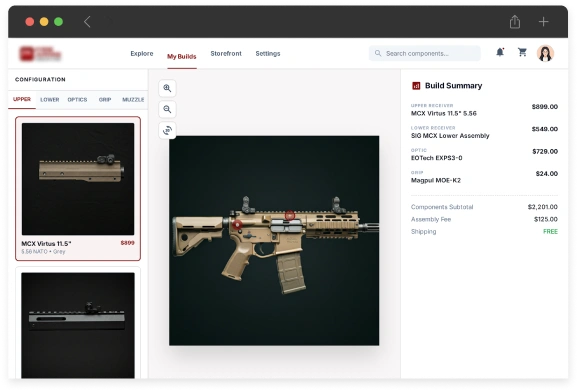The height and width of the screenshot is (392, 579).
Task: Click the $549.00 lower receiver price
Action: coord(545,129)
